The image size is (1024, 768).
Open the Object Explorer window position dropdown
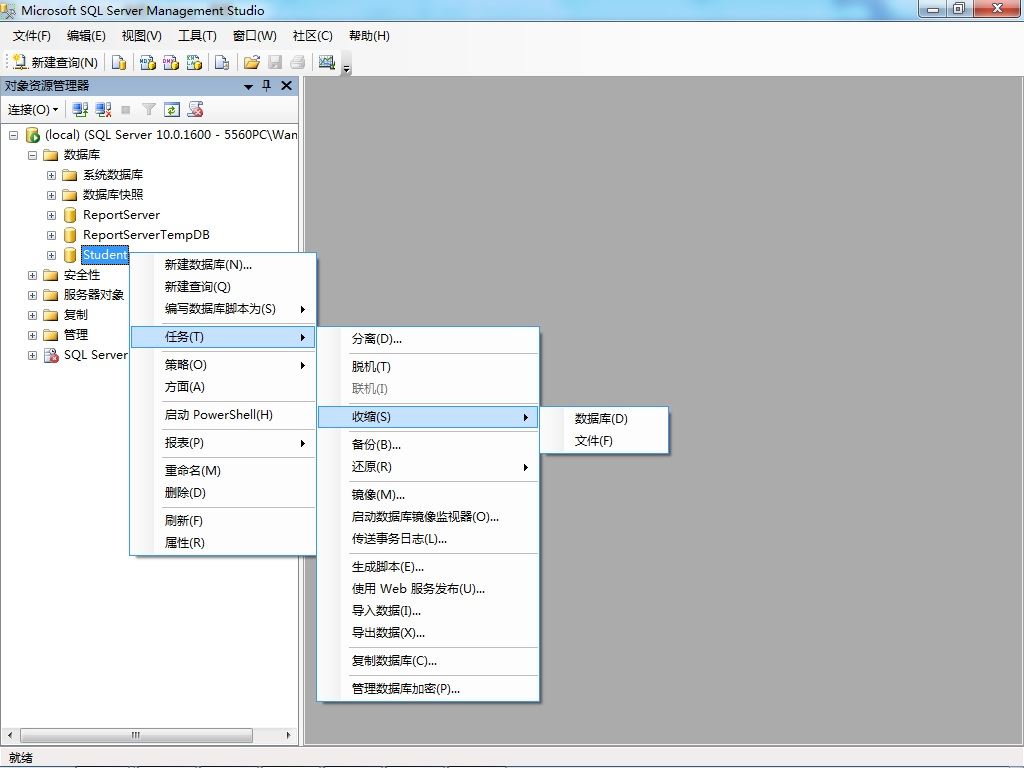[x=248, y=86]
